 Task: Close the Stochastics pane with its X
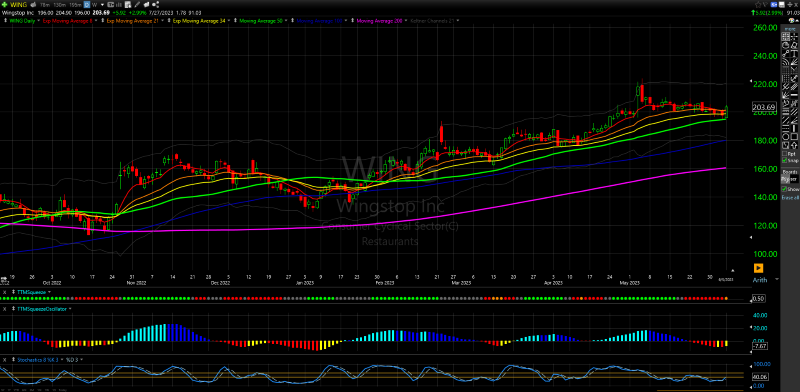click(4, 359)
